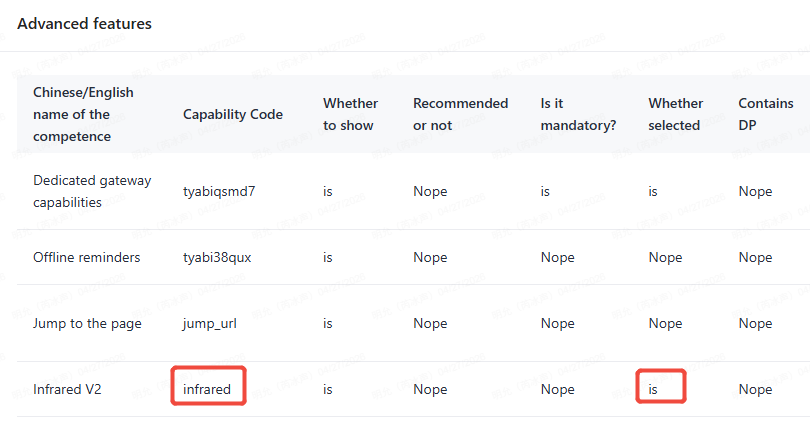
Task: Click the "Capability Code" column header
Action: pyautogui.click(x=232, y=114)
